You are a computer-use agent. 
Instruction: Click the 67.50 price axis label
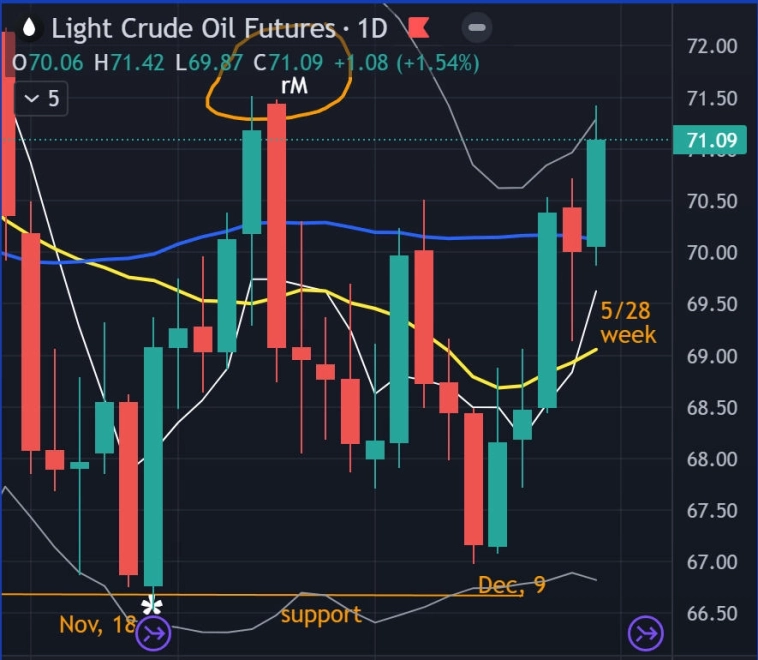tap(712, 511)
